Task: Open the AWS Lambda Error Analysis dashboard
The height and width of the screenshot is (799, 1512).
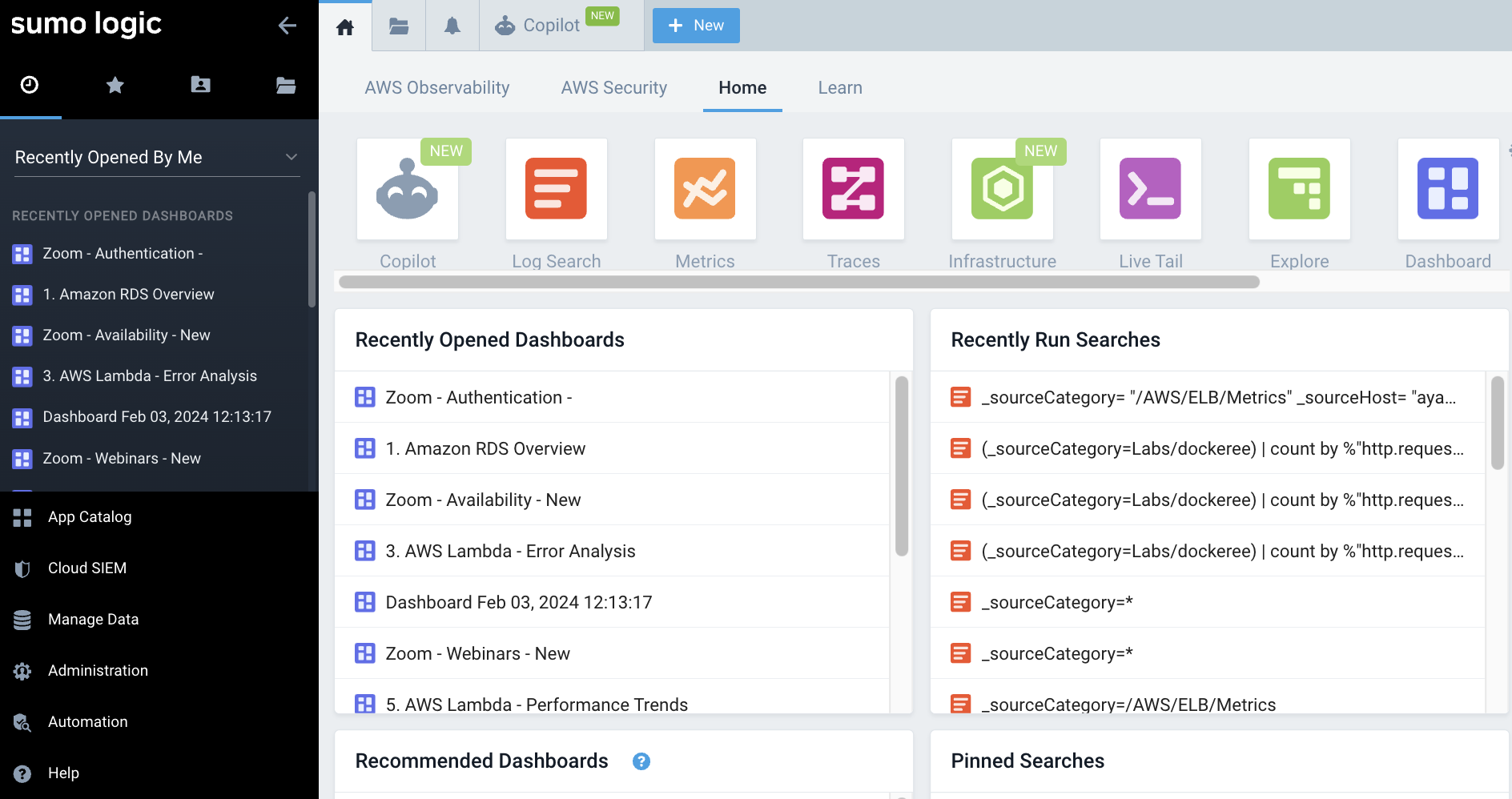Action: (510, 551)
